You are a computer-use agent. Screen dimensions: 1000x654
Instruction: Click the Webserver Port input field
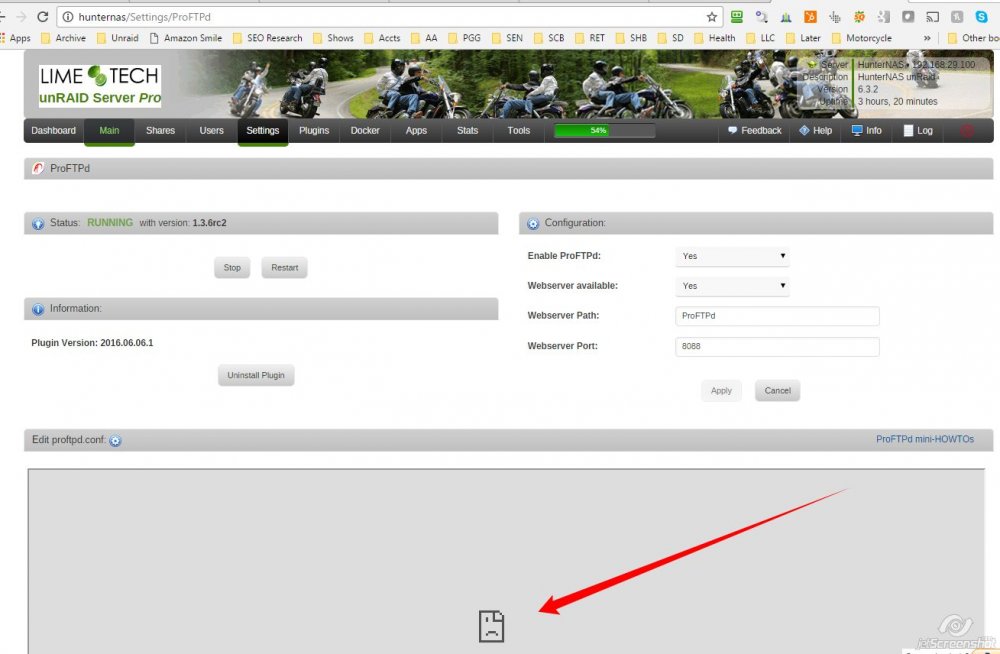tap(777, 346)
